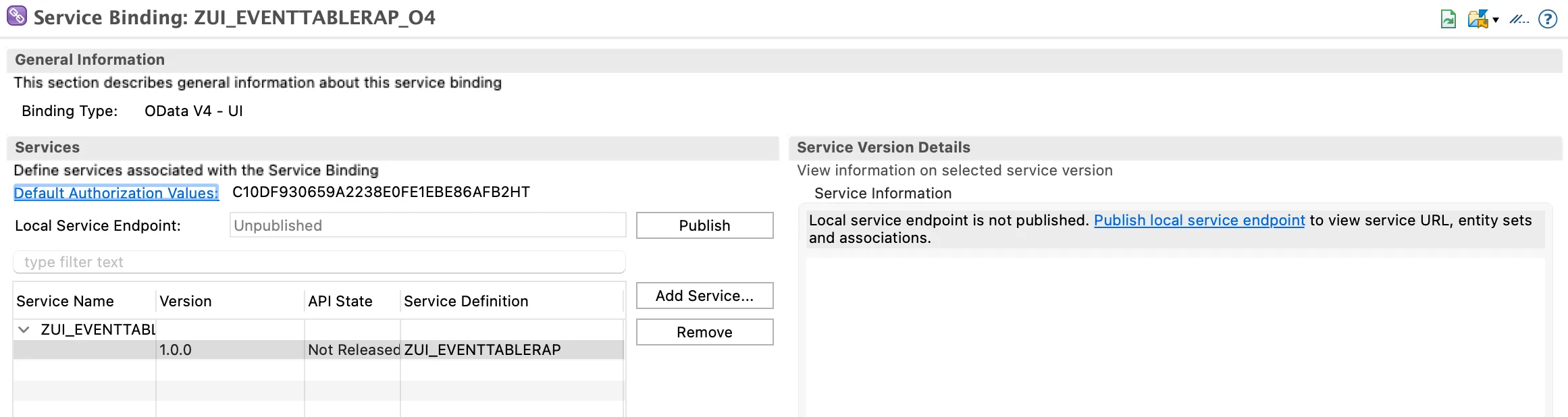Click the type filter text field
This screenshot has height=417, width=1568.
[x=319, y=262]
